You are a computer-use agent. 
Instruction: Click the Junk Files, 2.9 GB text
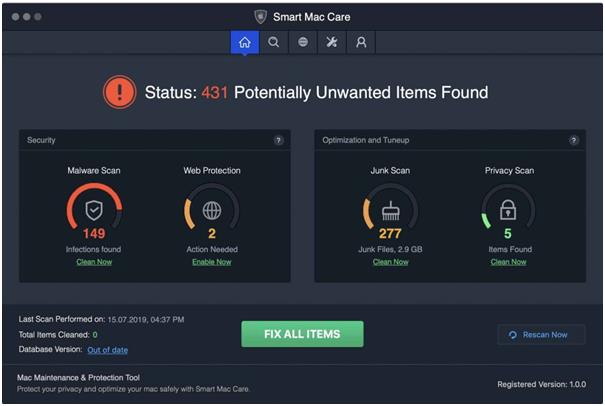[x=390, y=249]
